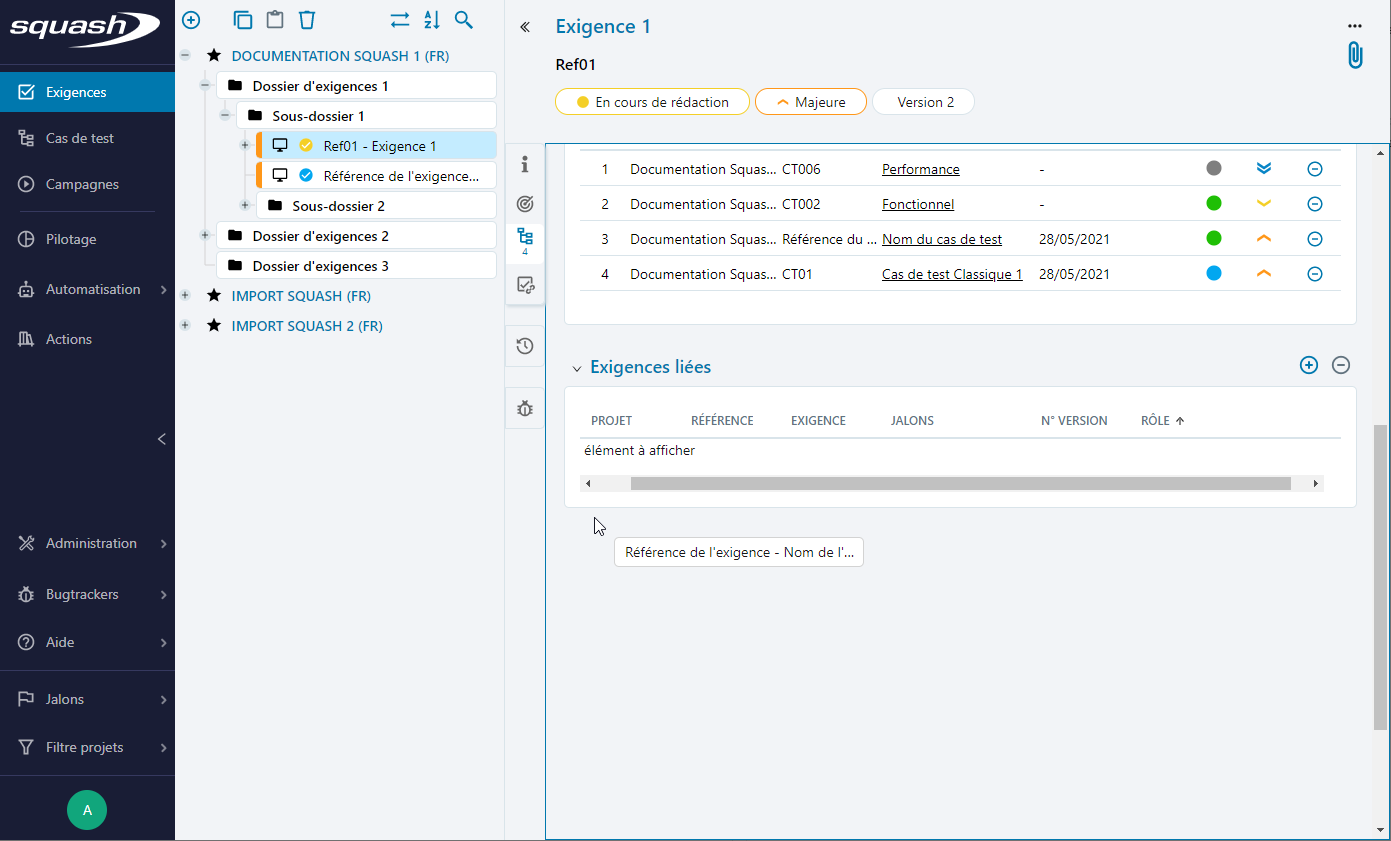The width and height of the screenshot is (1391, 841).
Task: Remove the Performance test case row link
Action: (1315, 169)
